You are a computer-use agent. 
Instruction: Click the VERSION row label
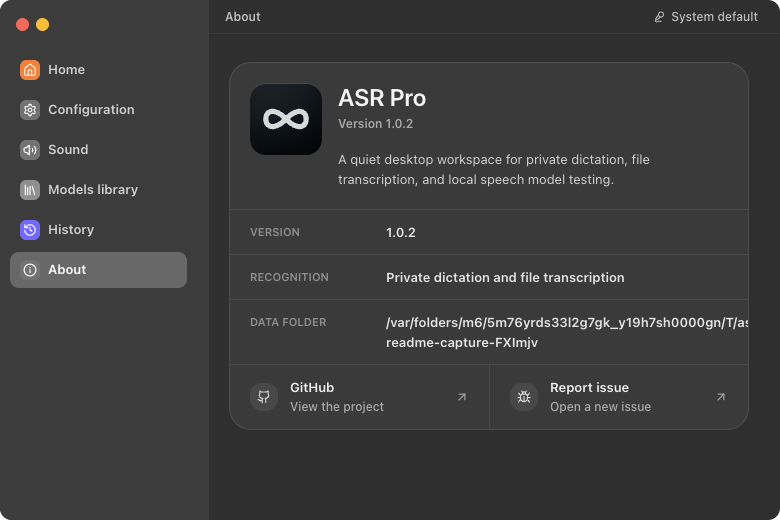[275, 232]
